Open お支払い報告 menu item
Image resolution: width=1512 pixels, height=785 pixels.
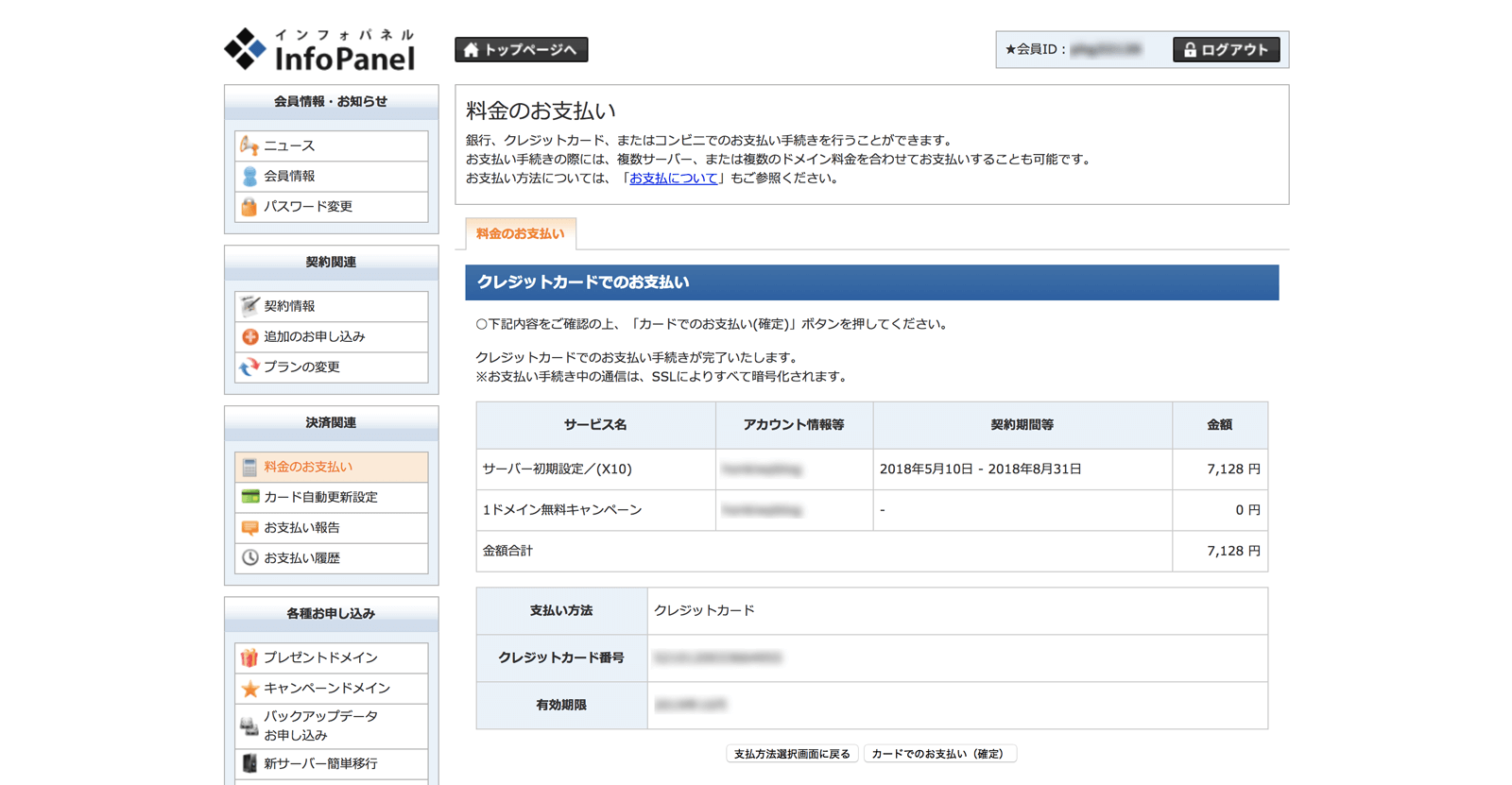(x=332, y=527)
